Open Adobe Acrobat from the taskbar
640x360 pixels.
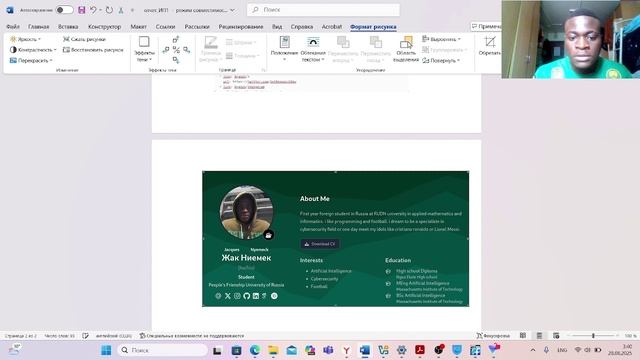point(420,350)
